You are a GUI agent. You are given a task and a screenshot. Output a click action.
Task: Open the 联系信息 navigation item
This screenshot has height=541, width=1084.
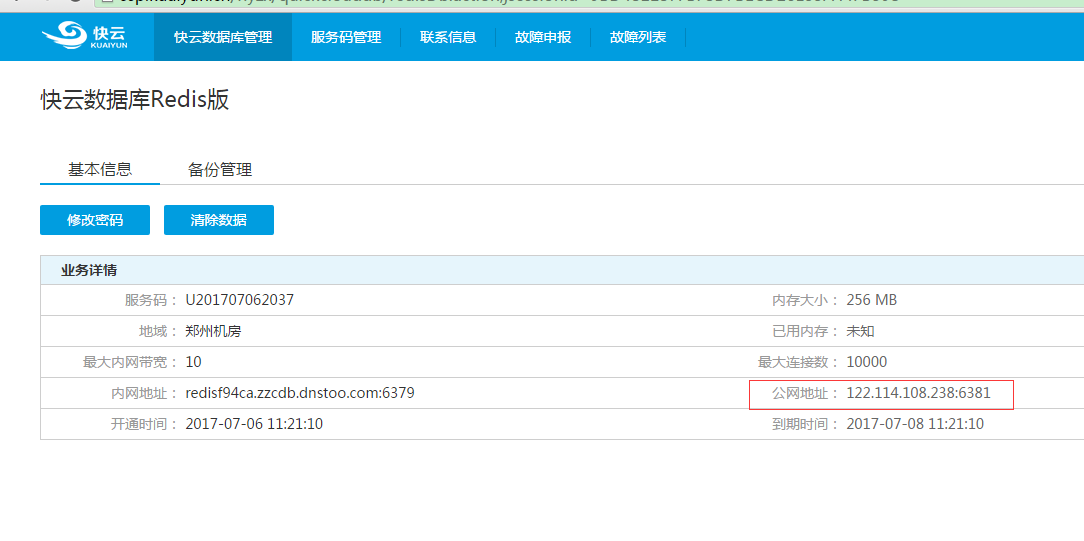coord(448,37)
